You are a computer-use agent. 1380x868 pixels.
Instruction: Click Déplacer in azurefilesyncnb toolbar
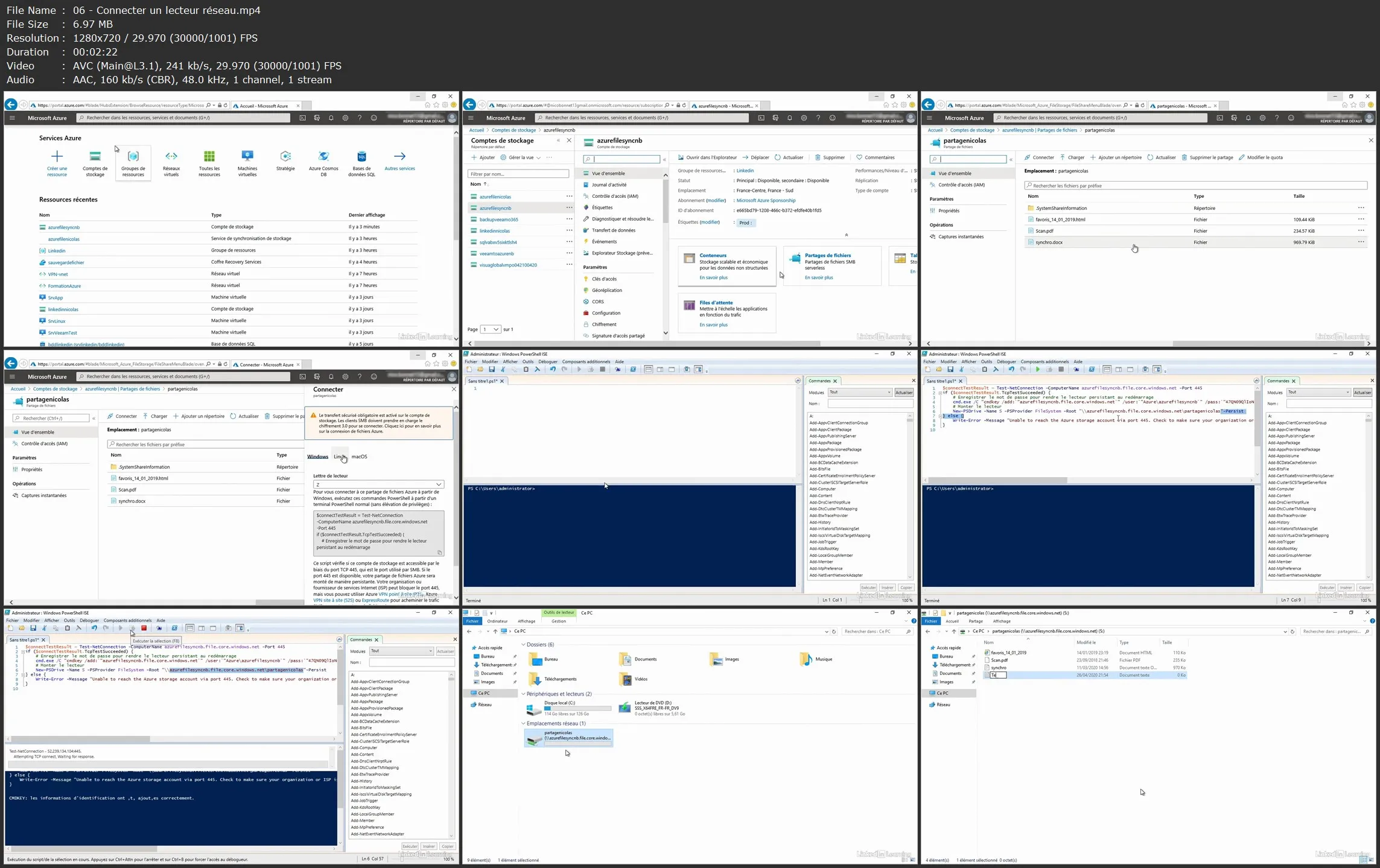tap(755, 157)
